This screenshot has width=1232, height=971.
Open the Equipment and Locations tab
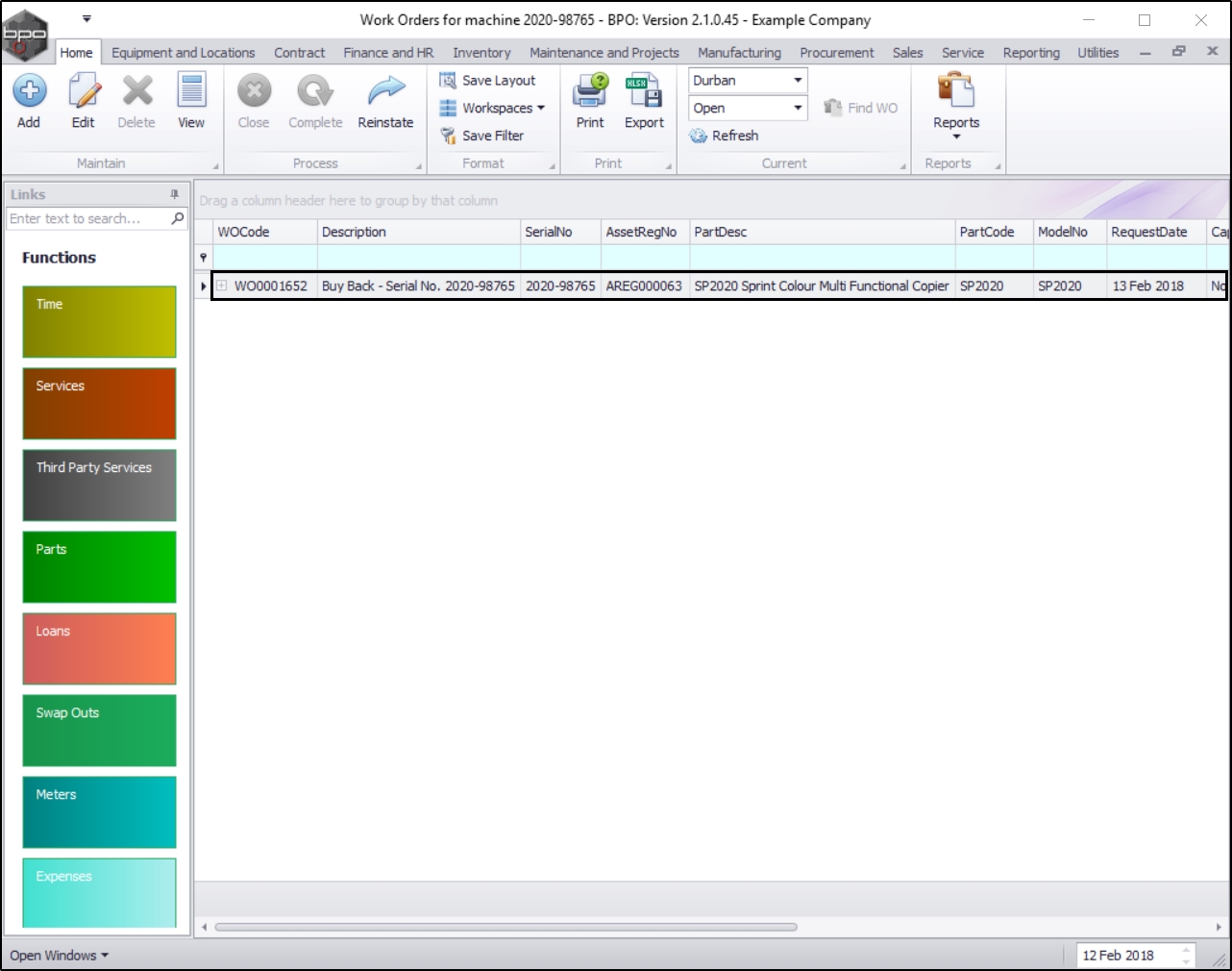(184, 53)
